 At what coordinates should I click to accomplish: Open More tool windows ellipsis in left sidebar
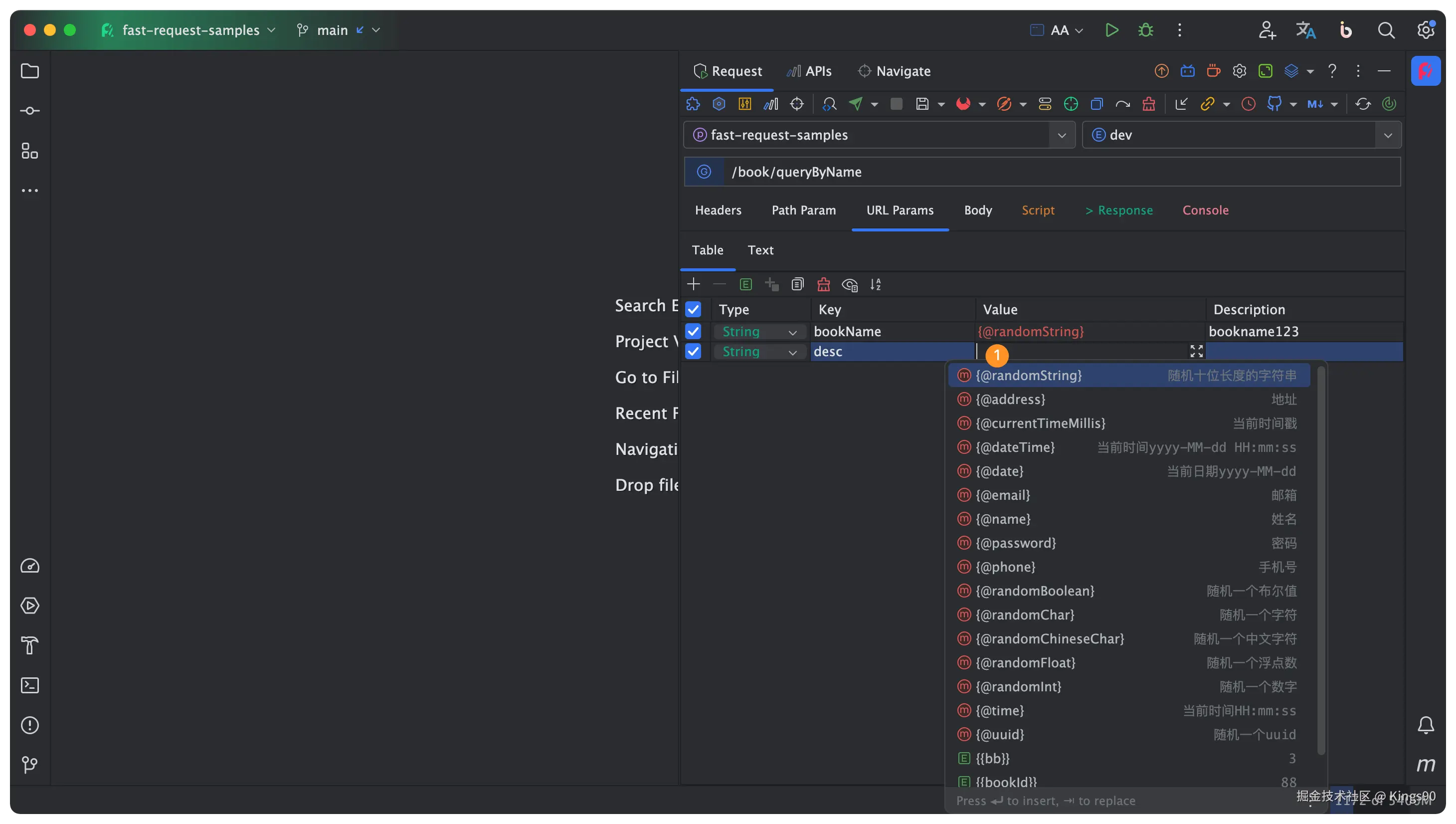pos(29,190)
